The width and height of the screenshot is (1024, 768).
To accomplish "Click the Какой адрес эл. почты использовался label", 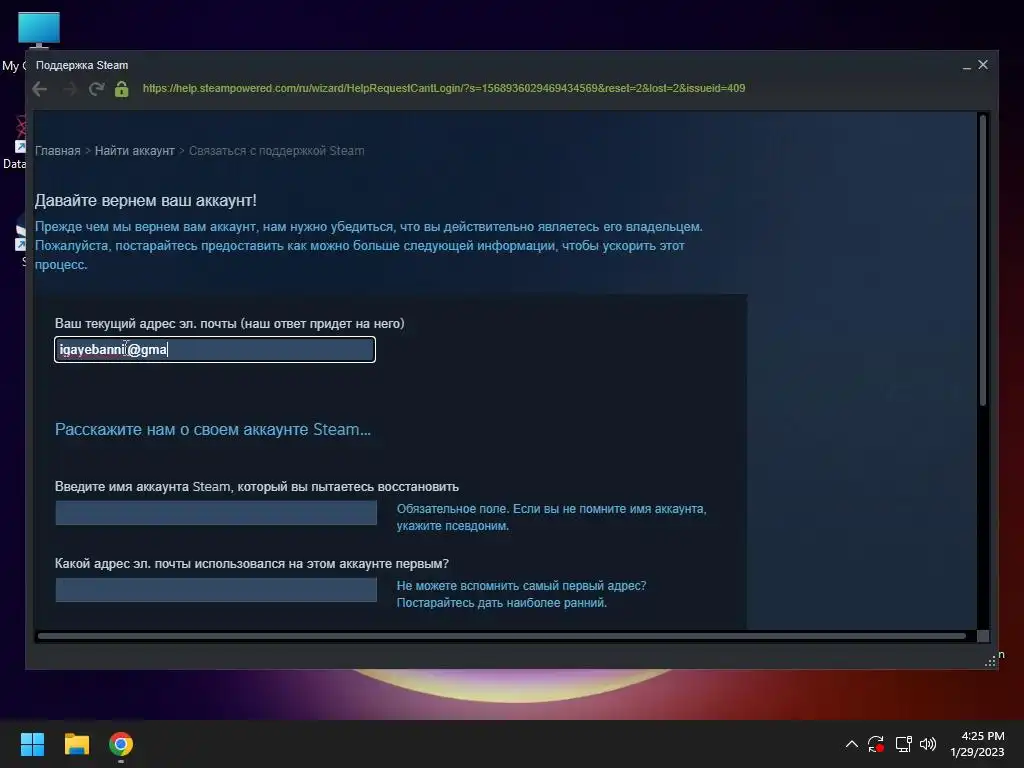I will coord(251,564).
